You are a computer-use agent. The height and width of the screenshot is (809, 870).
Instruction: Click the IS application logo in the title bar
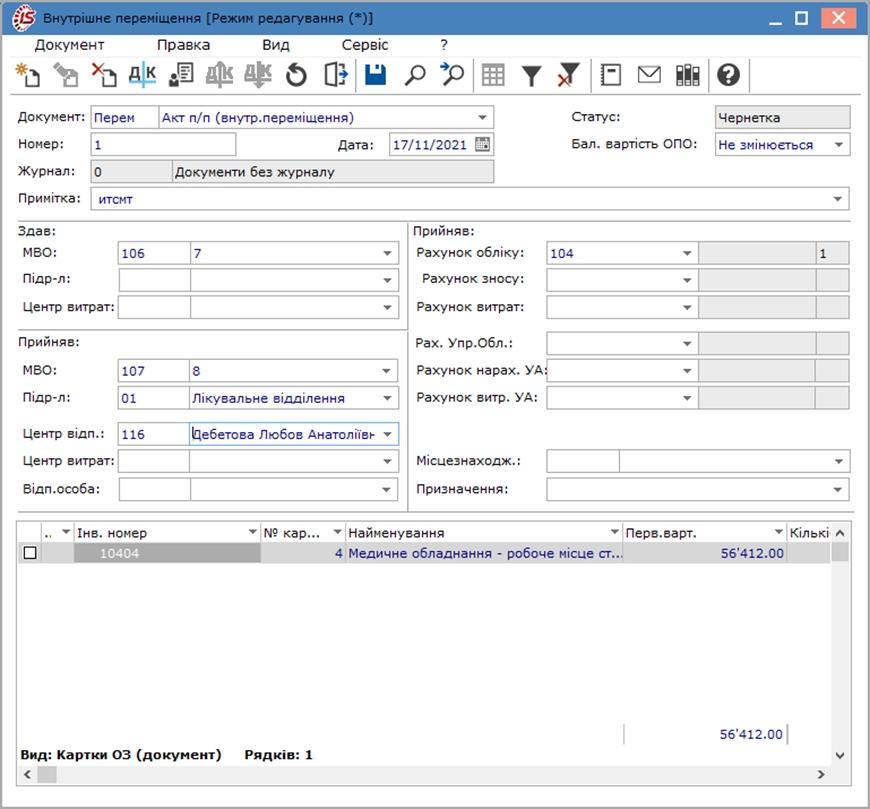pos(24,18)
